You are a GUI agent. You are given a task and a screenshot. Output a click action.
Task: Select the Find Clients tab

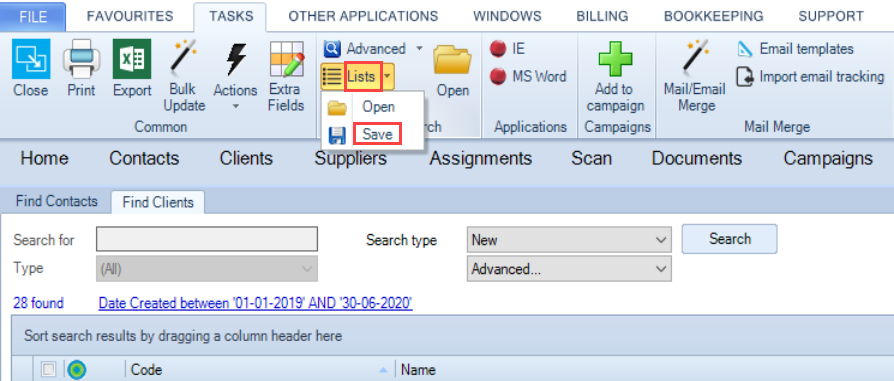pos(158,202)
